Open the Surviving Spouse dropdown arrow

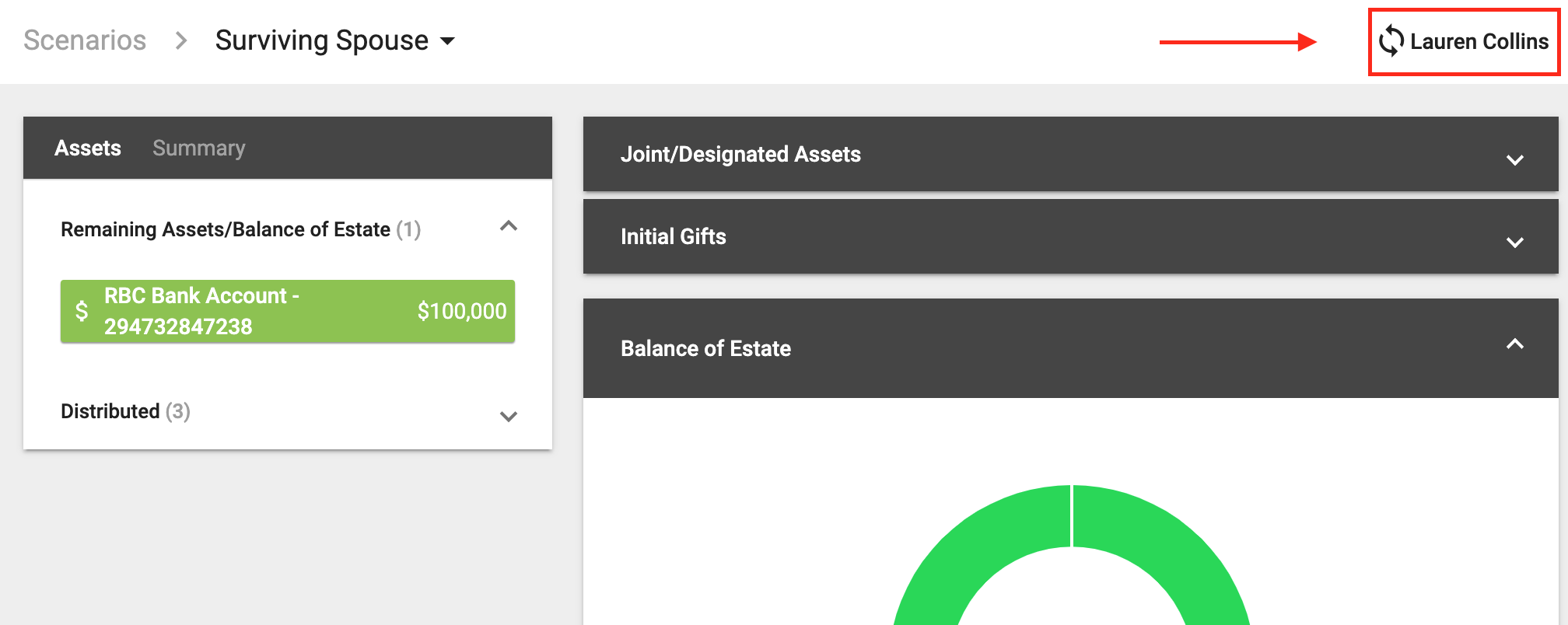tap(448, 41)
